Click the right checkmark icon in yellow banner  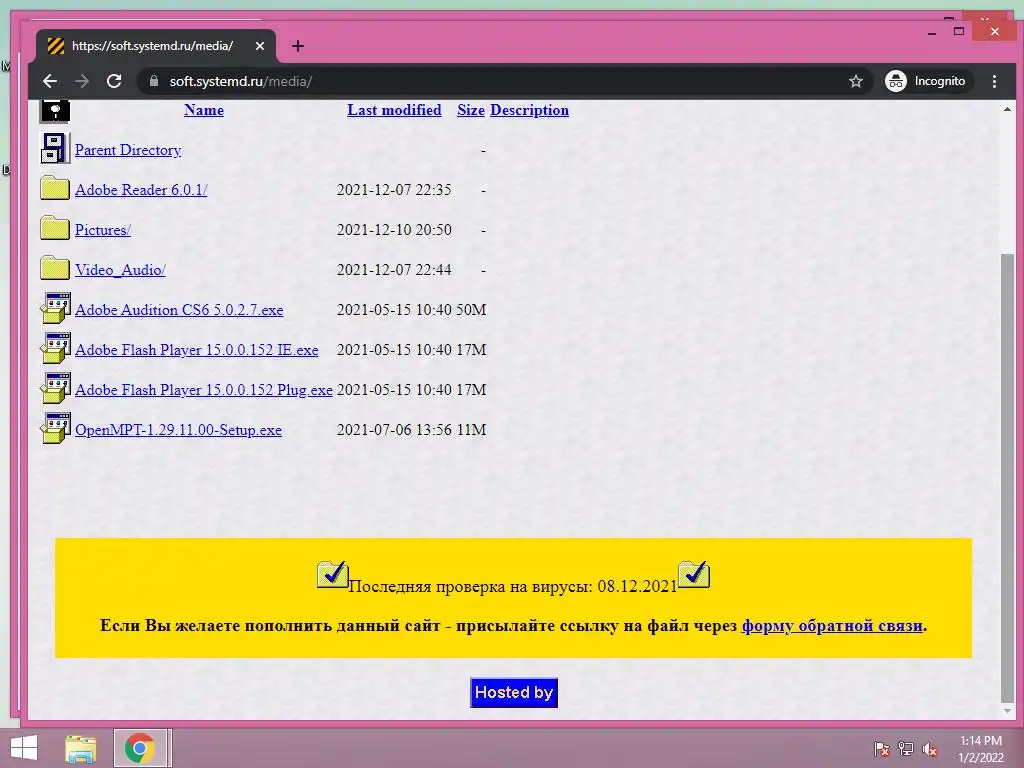click(694, 575)
